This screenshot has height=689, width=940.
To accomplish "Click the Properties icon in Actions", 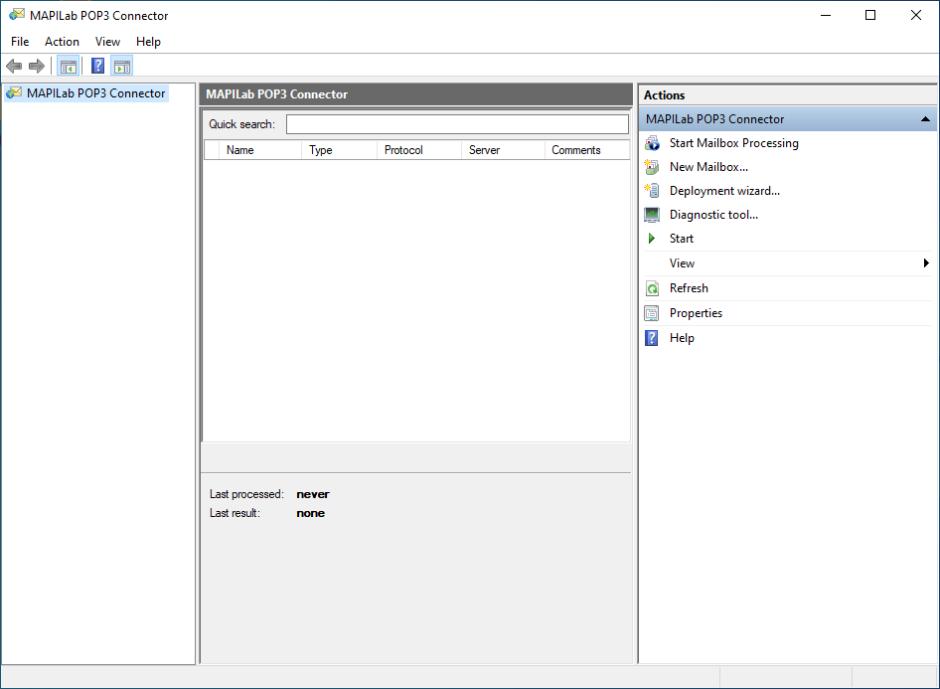I will [x=652, y=313].
